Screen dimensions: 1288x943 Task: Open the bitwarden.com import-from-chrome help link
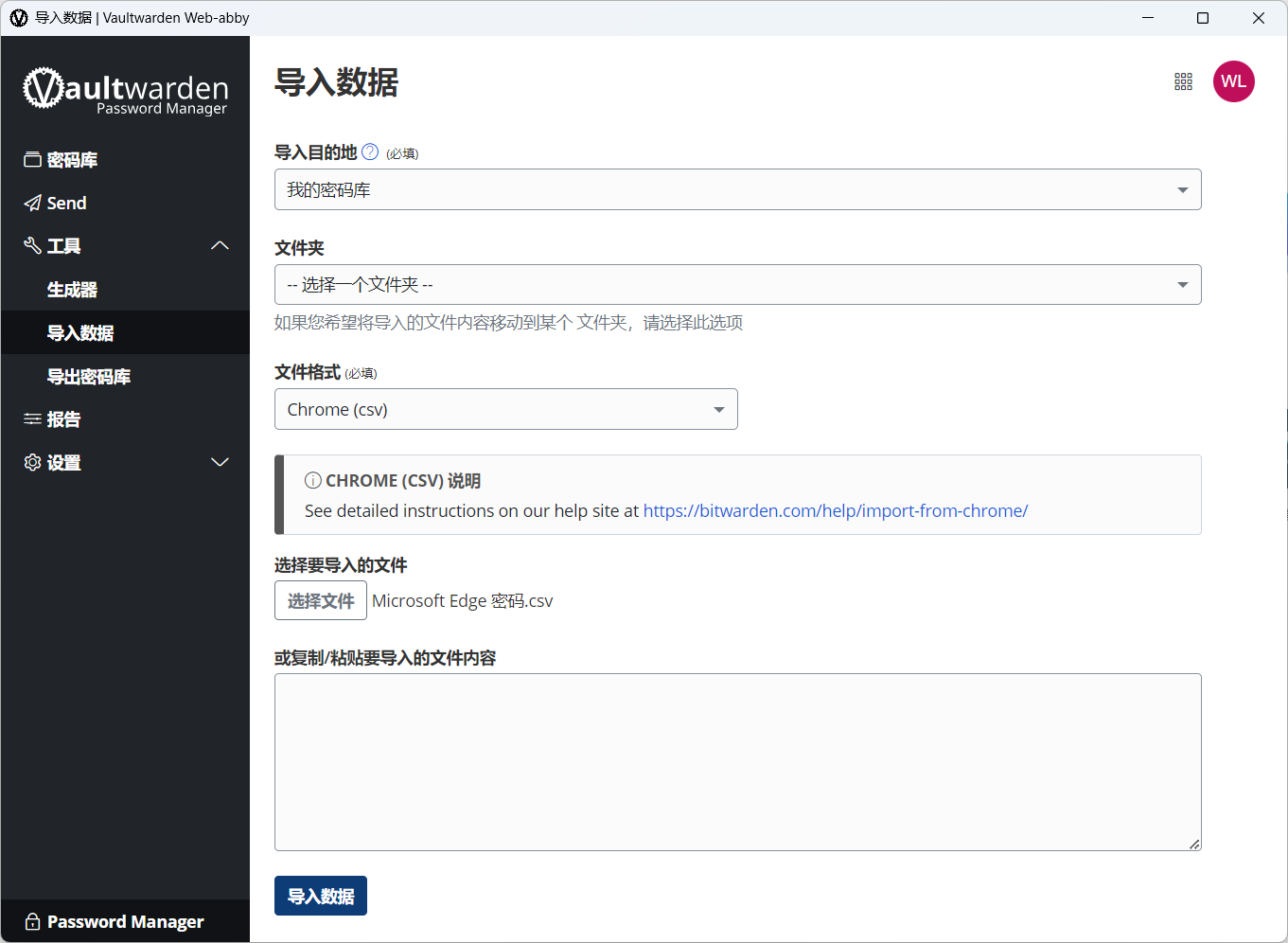coord(836,510)
